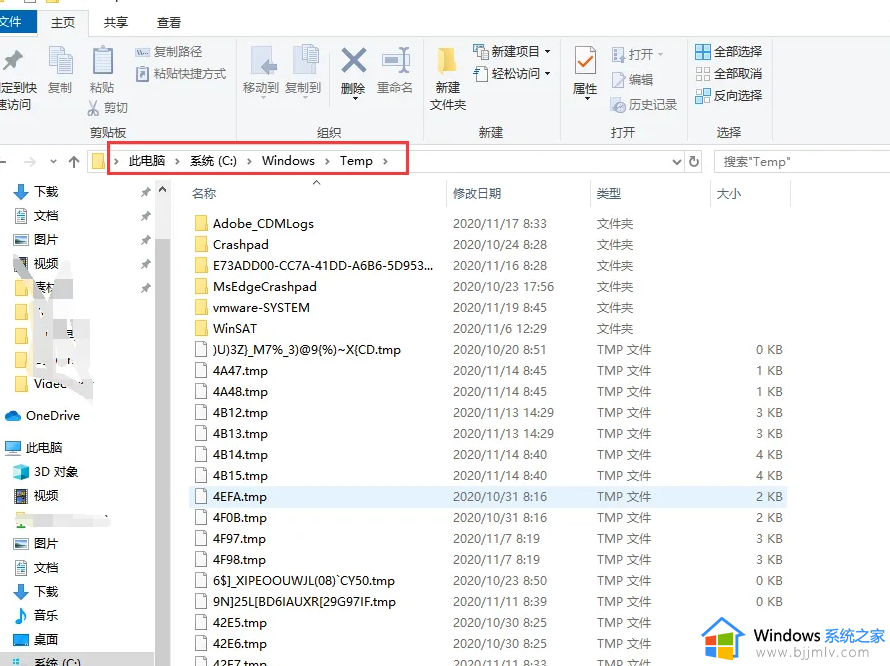The width and height of the screenshot is (890, 666).
Task: Click Select none (全部取消)
Action: point(728,74)
